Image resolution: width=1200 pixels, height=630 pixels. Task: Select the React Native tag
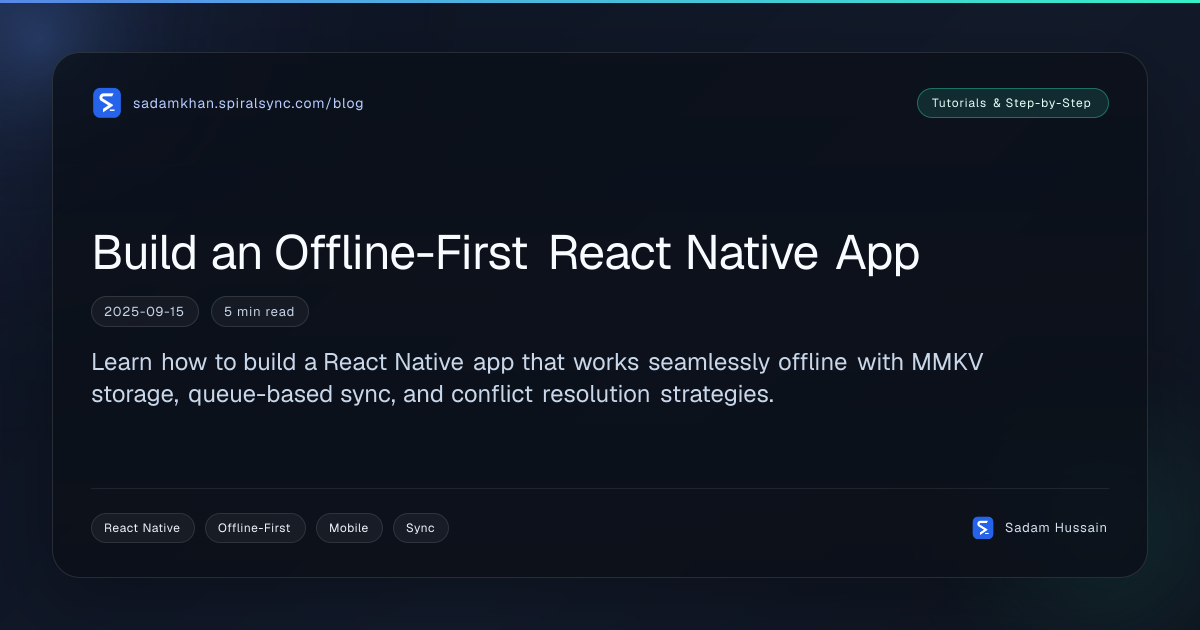pos(142,528)
